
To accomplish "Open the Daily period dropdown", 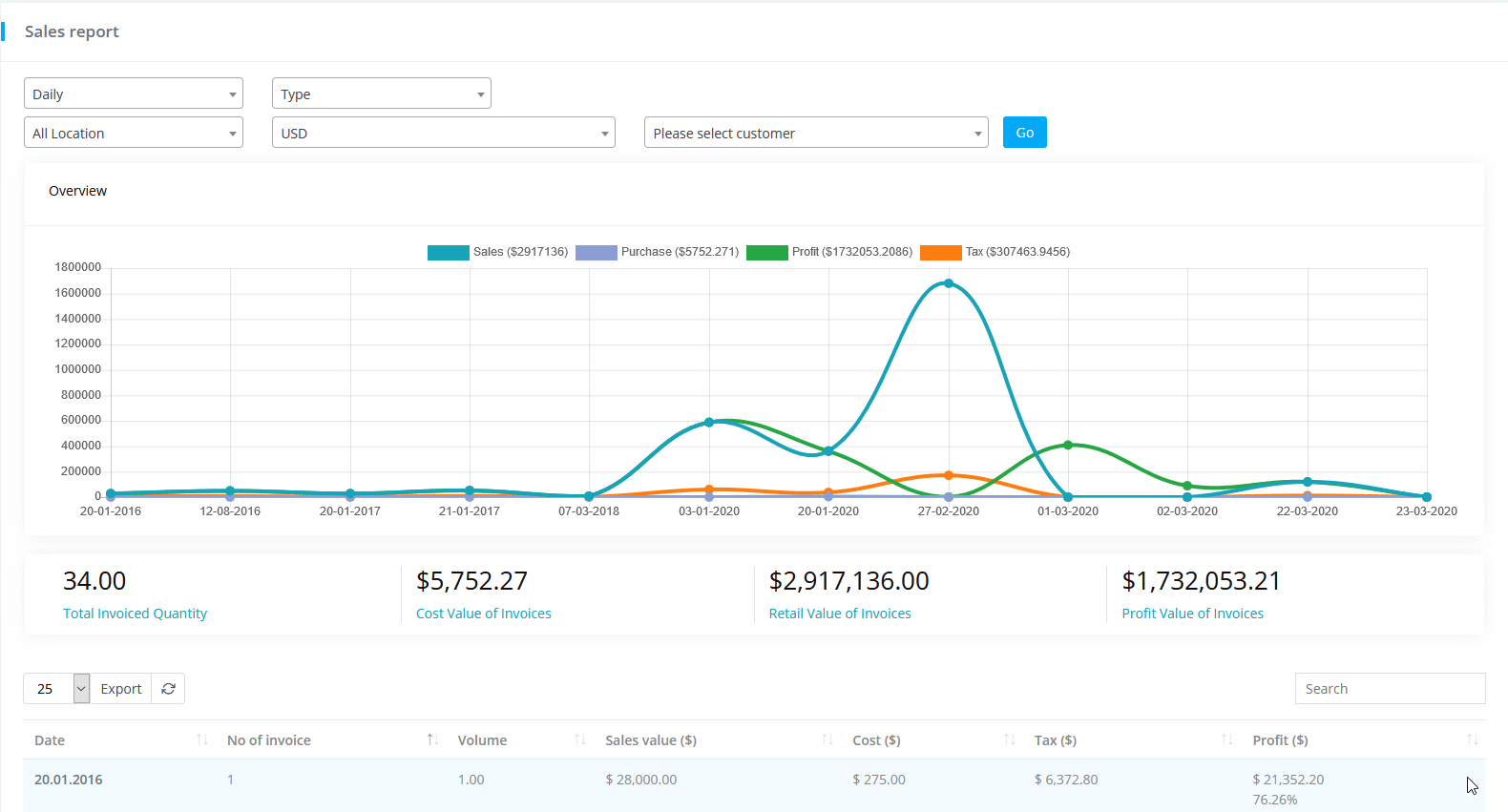I will 134,94.
